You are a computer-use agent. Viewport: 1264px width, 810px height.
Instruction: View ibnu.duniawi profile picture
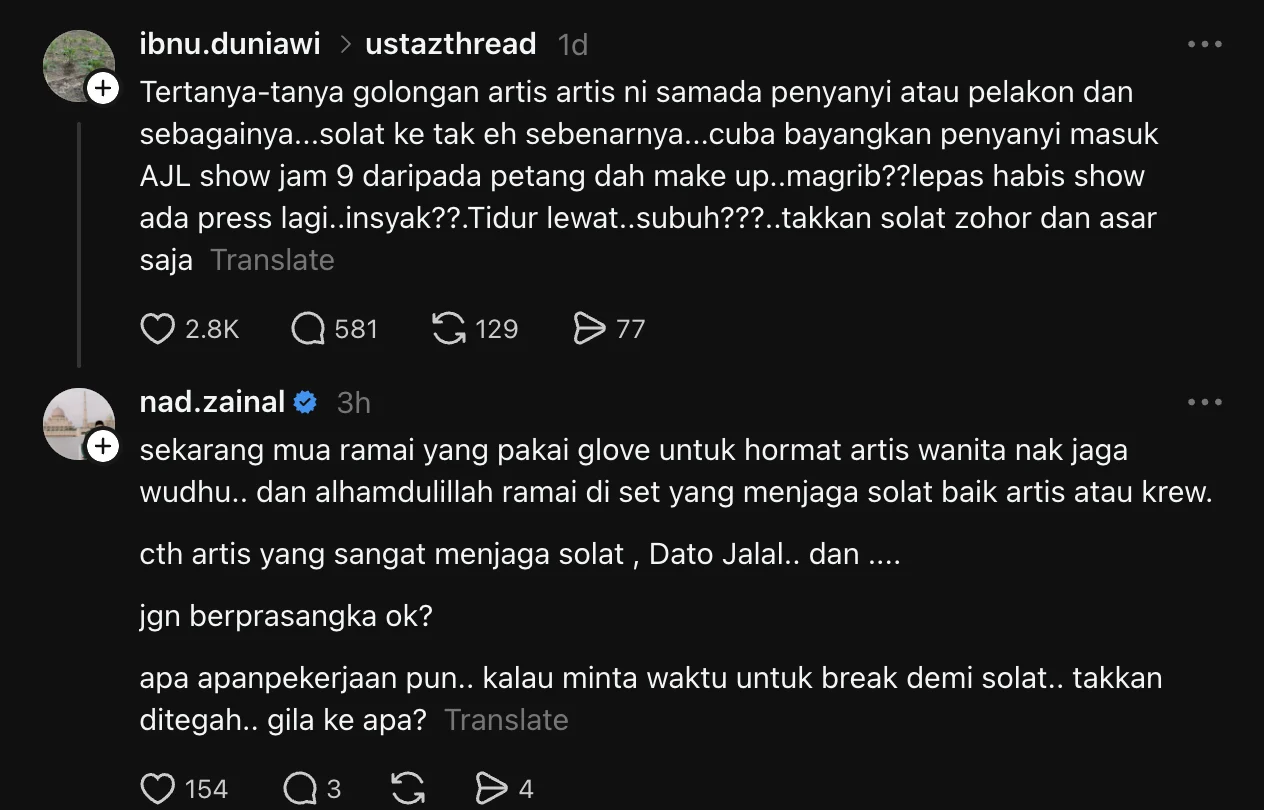click(x=76, y=64)
